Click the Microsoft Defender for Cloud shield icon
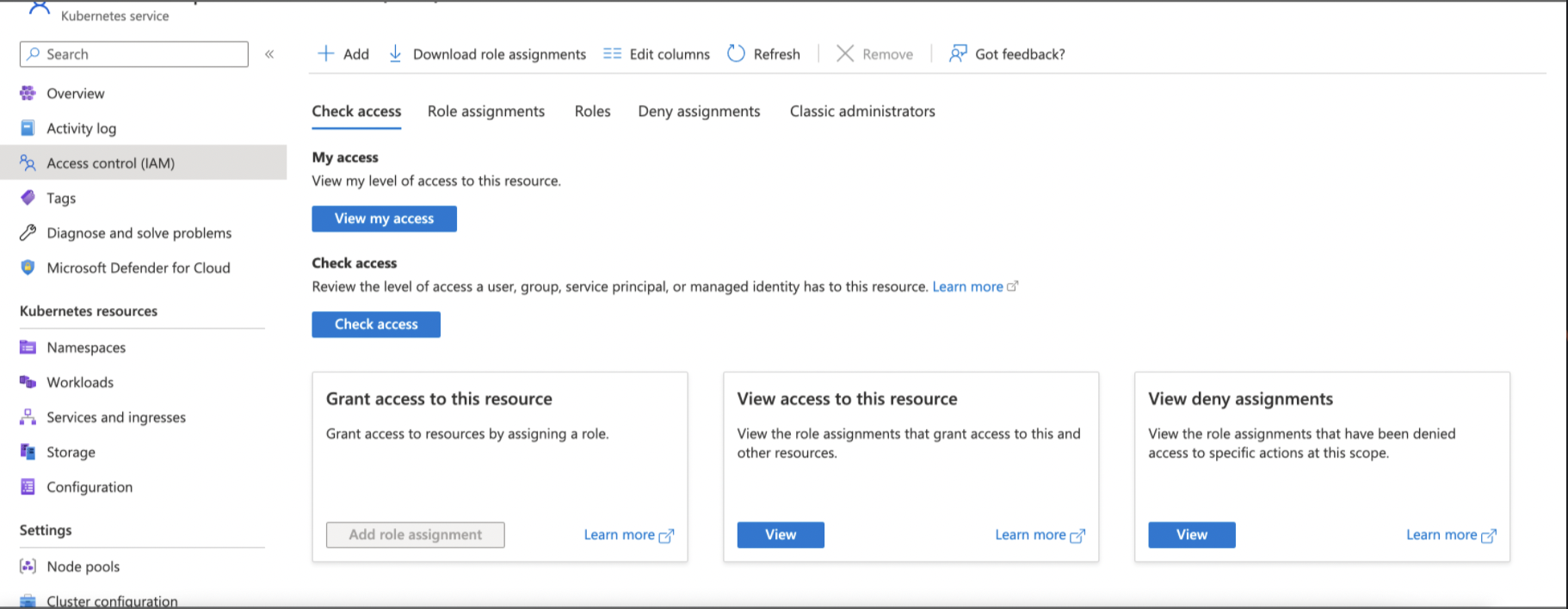Screen dimensions: 1568x609 (x=28, y=268)
